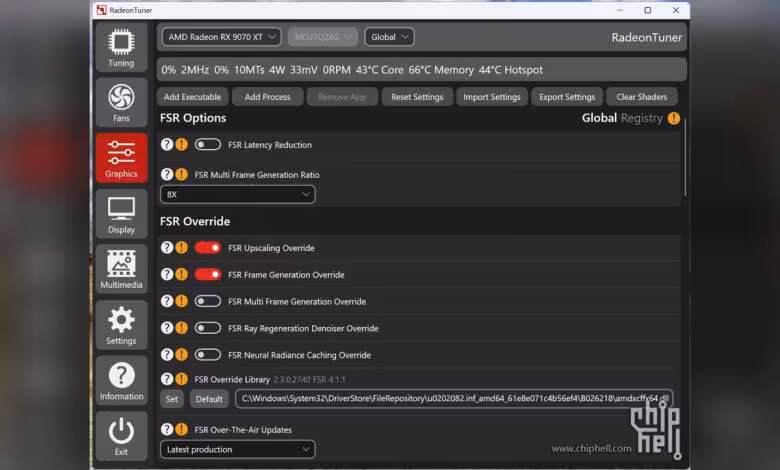Open help for FSR Upscaling Override
780x470 pixels.
point(167,247)
